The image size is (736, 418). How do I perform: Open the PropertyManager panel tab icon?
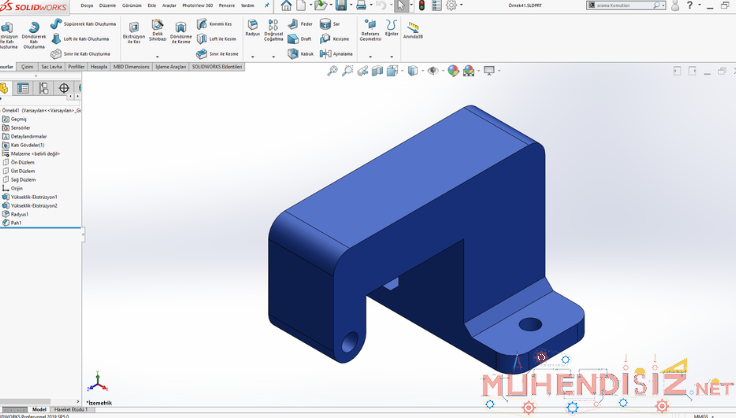22,88
